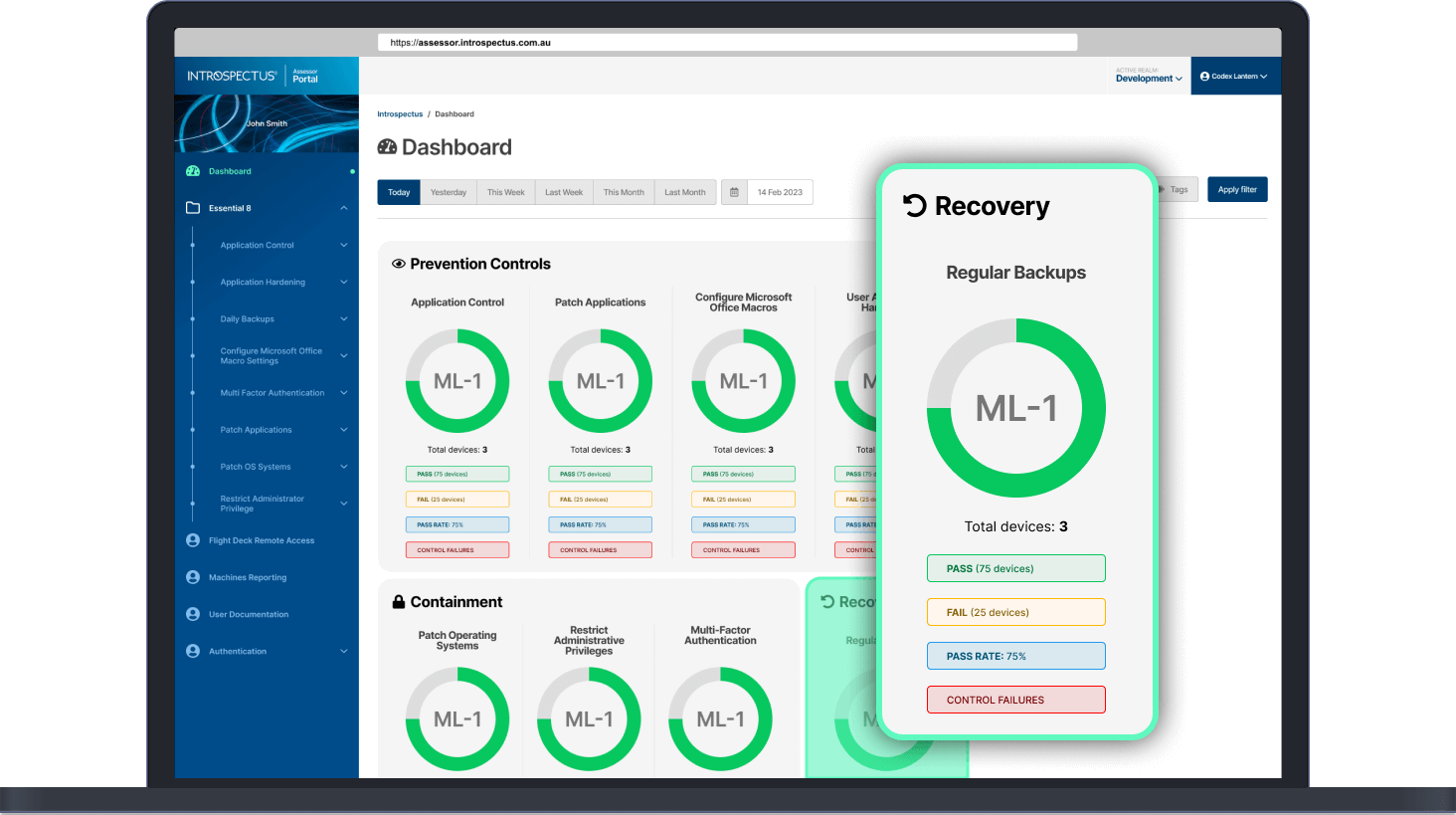The height and width of the screenshot is (815, 1456).
Task: Click the Essential 8 folder icon
Action: [x=192, y=208]
